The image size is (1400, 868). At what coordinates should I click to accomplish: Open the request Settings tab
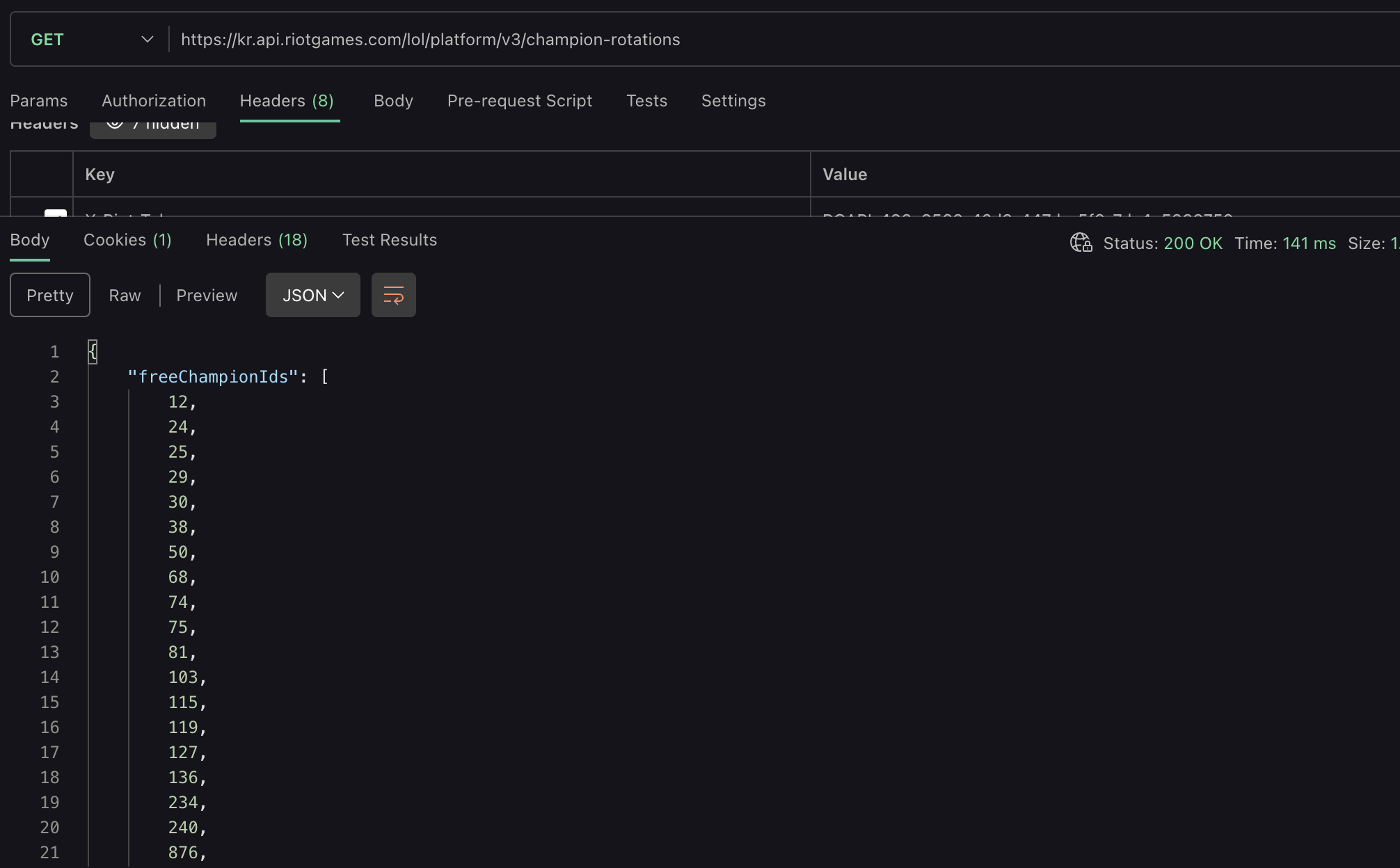(733, 101)
